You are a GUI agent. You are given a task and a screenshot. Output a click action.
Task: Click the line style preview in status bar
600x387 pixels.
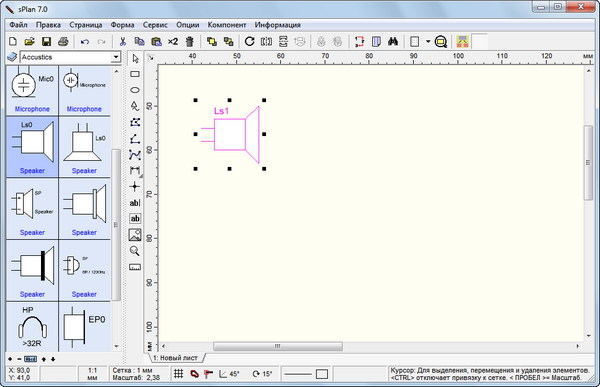[298, 374]
